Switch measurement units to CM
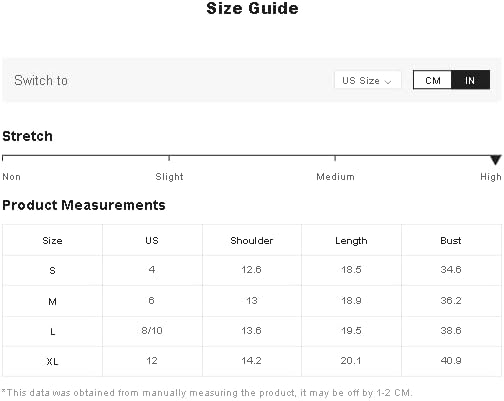Image resolution: width=504 pixels, height=401 pixels. (432, 80)
